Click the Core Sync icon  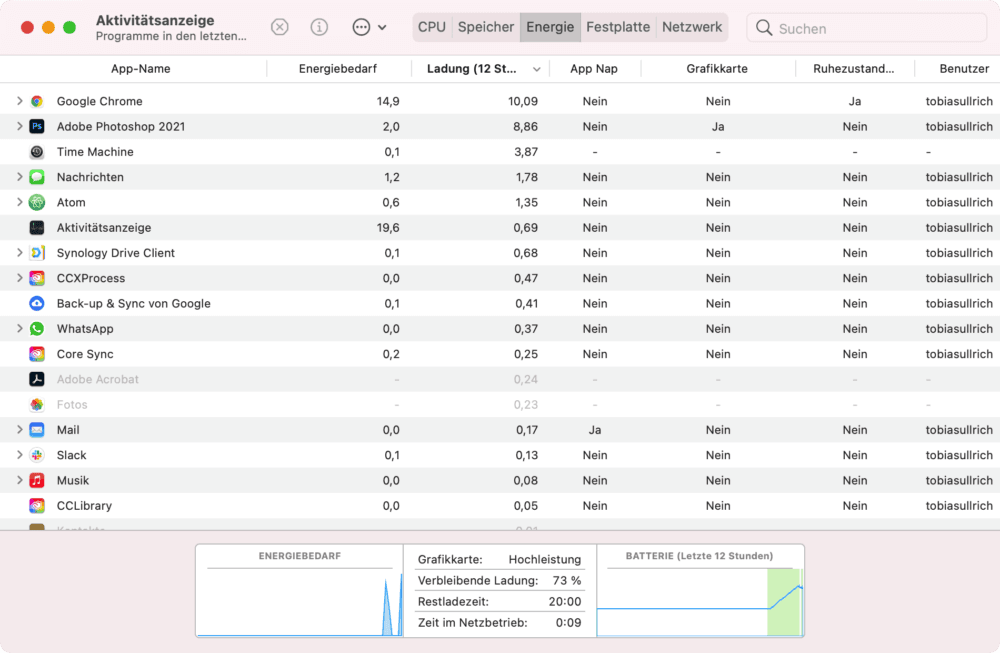coord(37,354)
